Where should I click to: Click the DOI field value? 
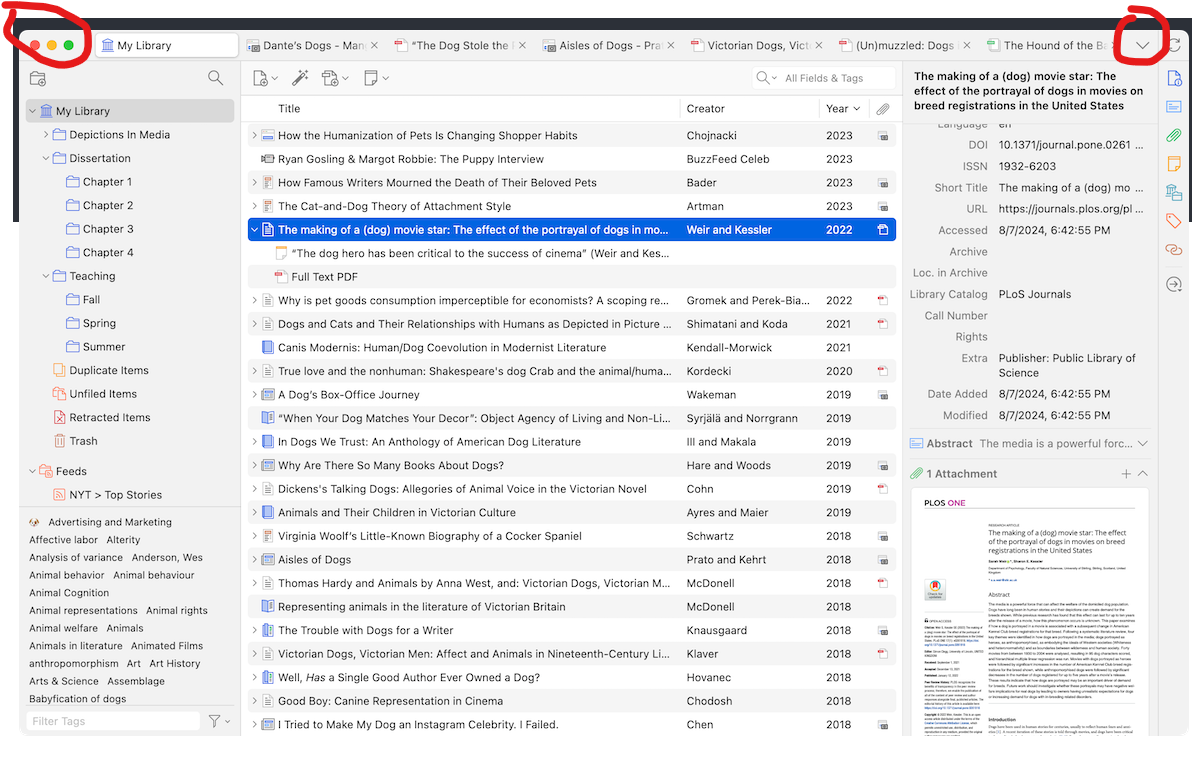pyautogui.click(x=1070, y=145)
